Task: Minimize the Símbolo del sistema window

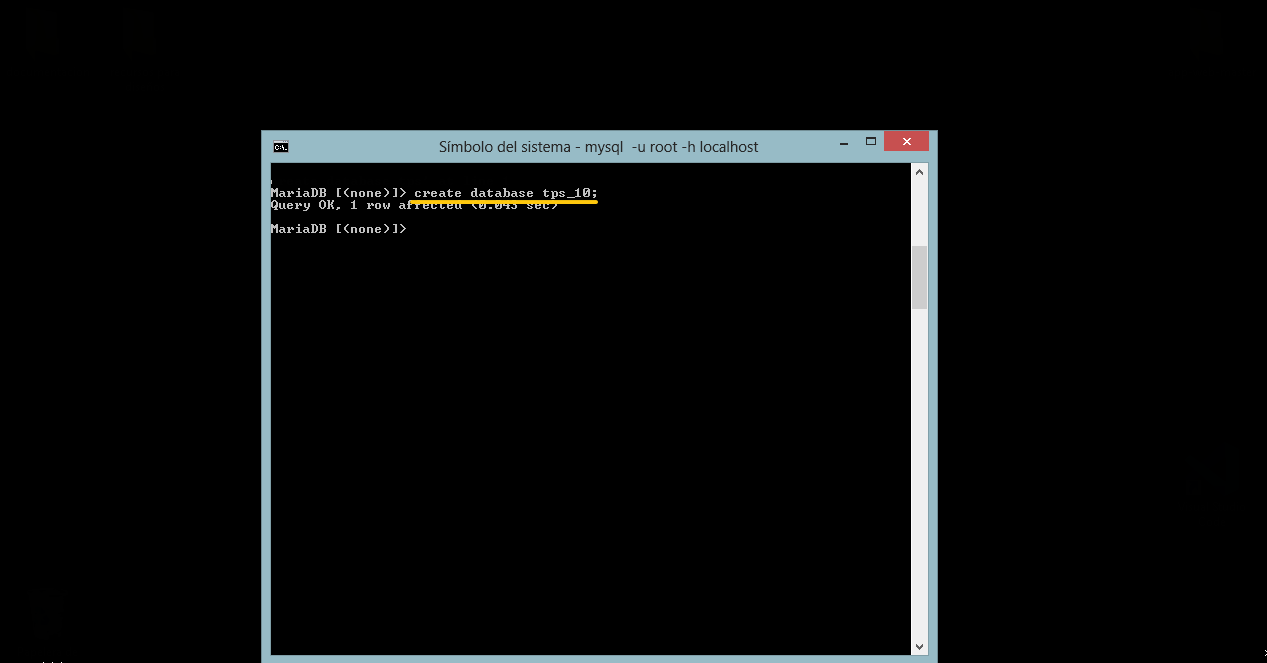Action: coord(843,141)
